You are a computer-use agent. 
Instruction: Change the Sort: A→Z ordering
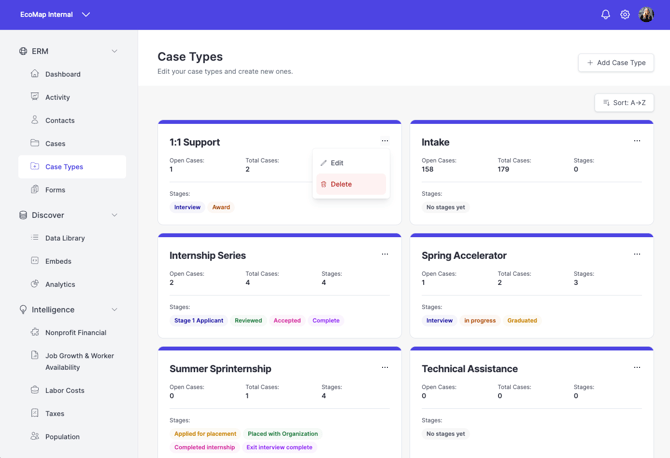(624, 103)
